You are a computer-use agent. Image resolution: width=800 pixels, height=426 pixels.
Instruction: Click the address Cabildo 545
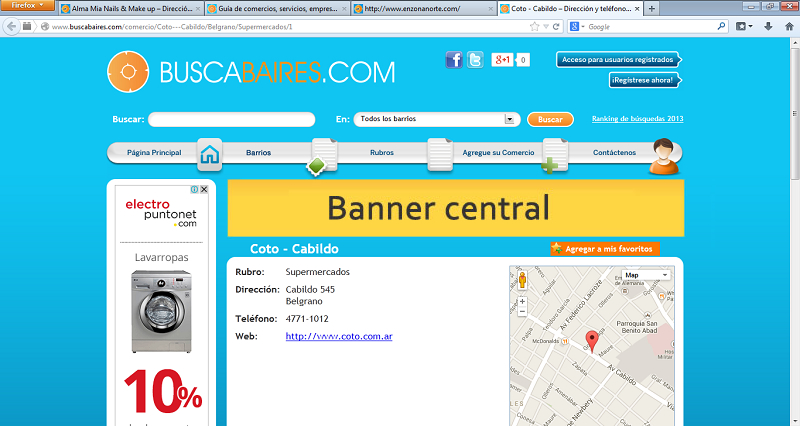310,289
